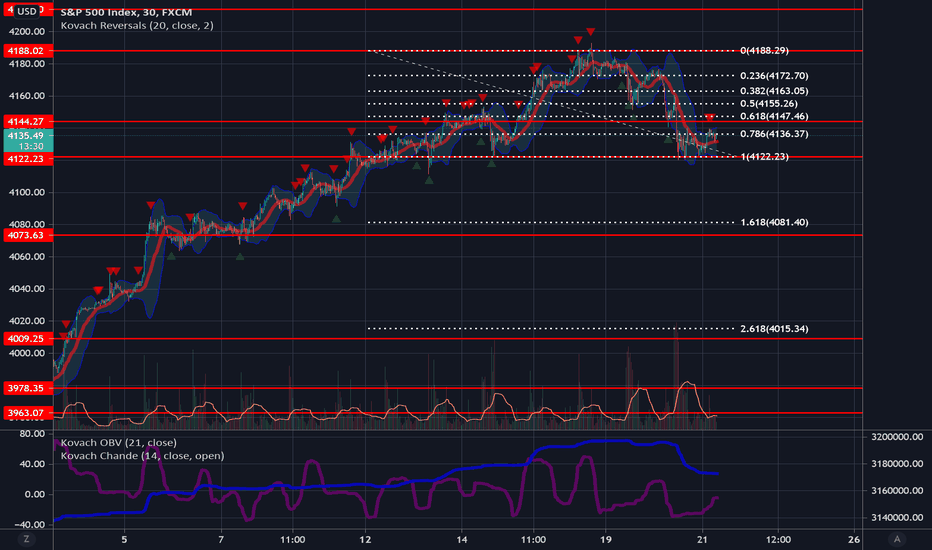
Task: Select the 1.618(4081.40) Fibonacci label
Action: pyautogui.click(x=774, y=222)
